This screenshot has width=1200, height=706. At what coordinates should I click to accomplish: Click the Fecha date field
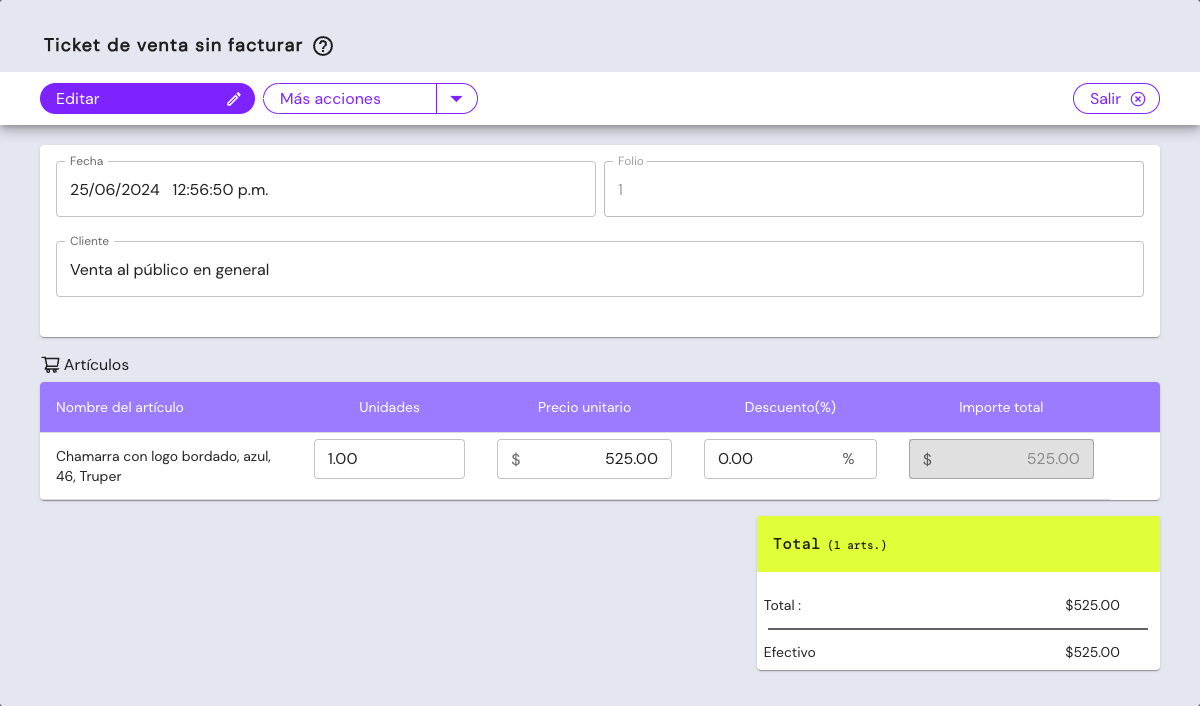325,189
